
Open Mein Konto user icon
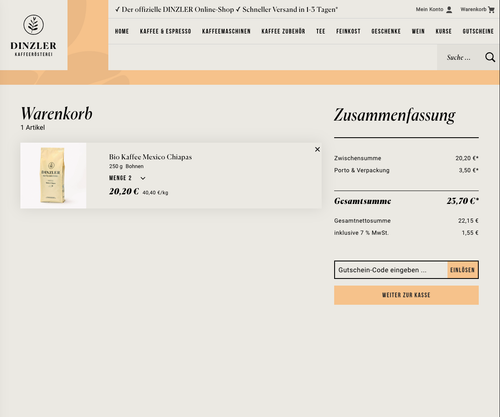pyautogui.click(x=449, y=10)
